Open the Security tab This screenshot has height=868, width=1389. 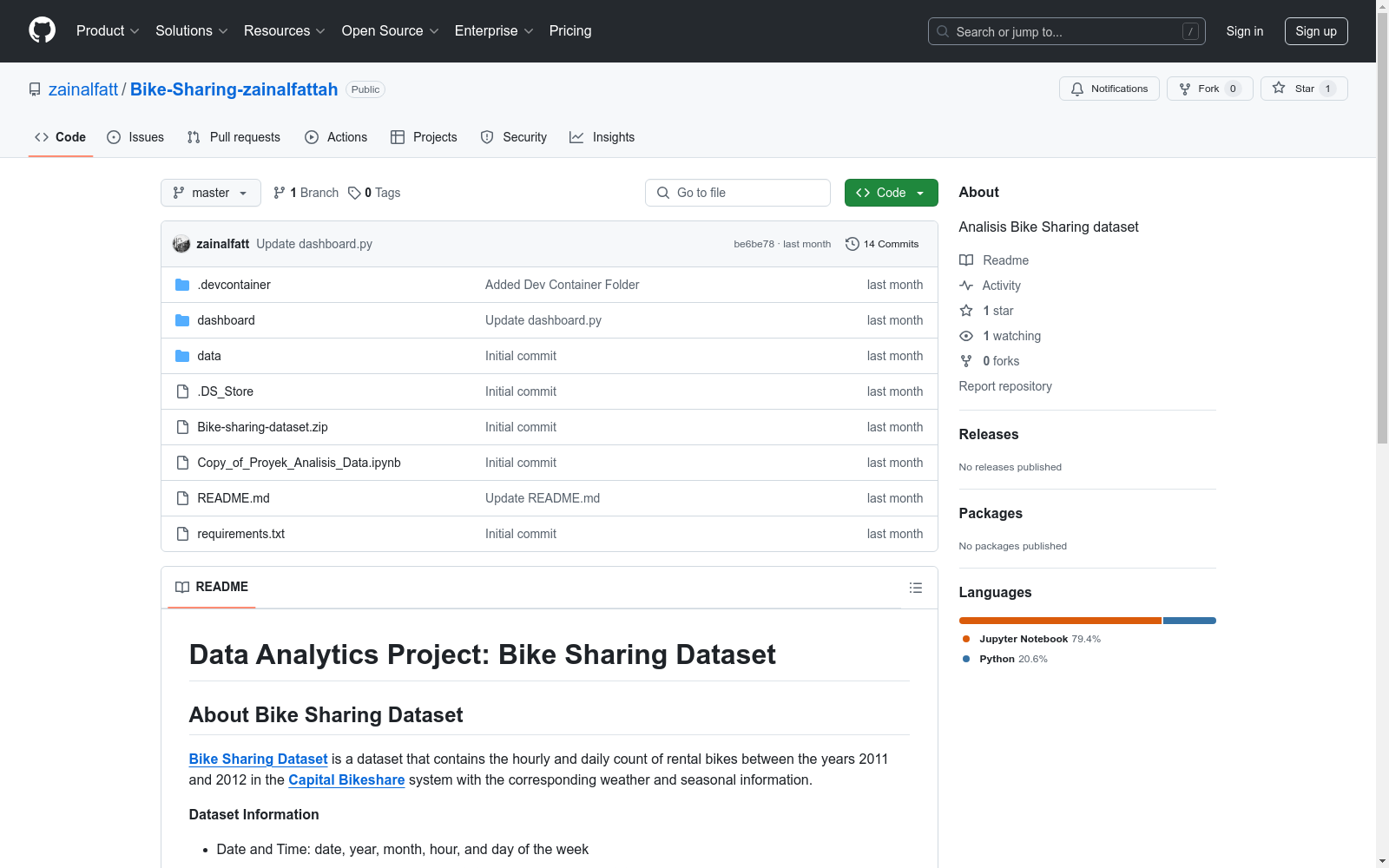[514, 137]
